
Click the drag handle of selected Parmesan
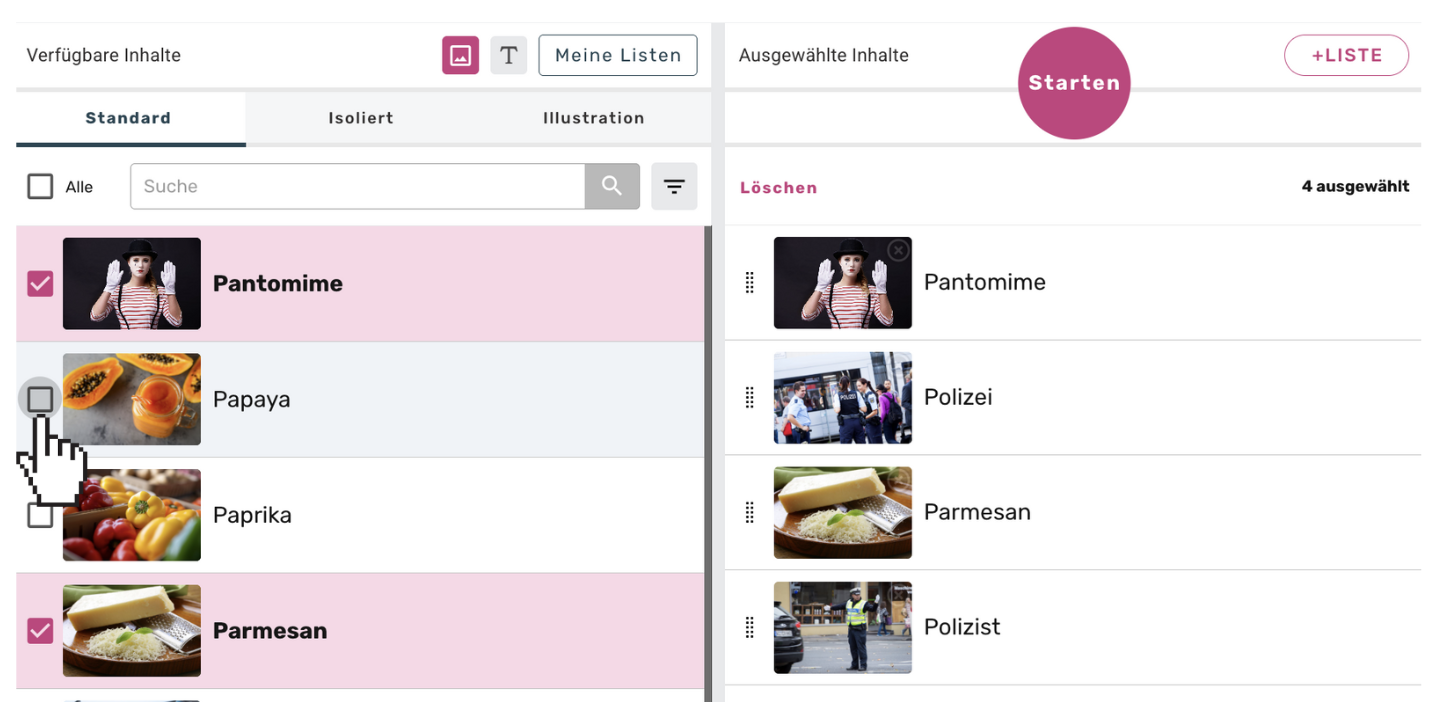[750, 513]
